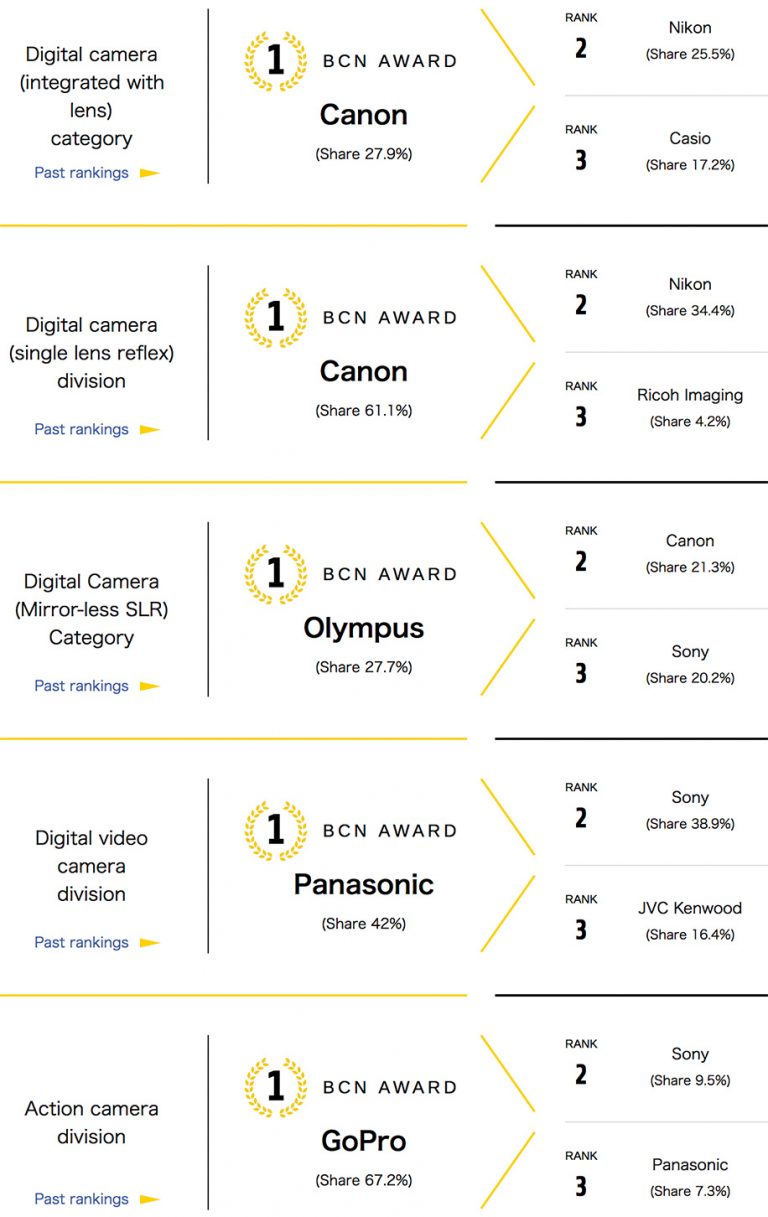The width and height of the screenshot is (768, 1217).
Task: Select Panasonic at rank 3 of action cameras
Action: tap(690, 1164)
